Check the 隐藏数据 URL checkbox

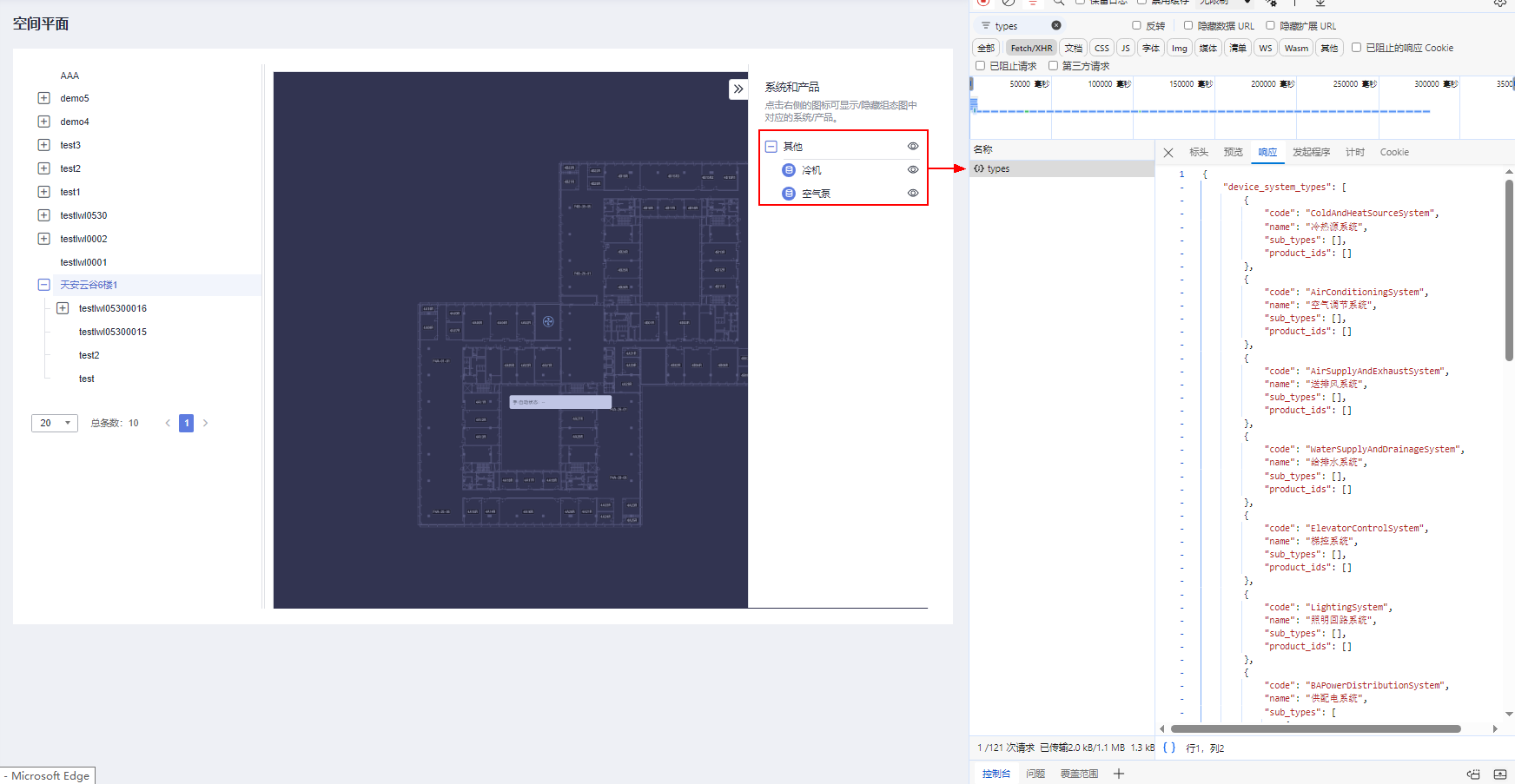pos(1188,25)
